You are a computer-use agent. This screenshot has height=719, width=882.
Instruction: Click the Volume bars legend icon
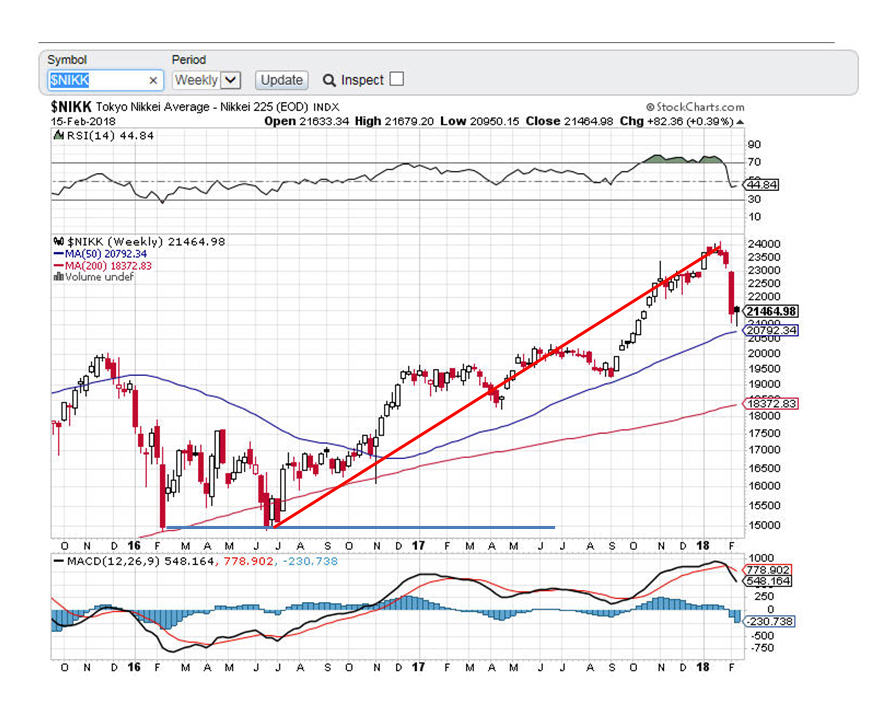point(57,277)
